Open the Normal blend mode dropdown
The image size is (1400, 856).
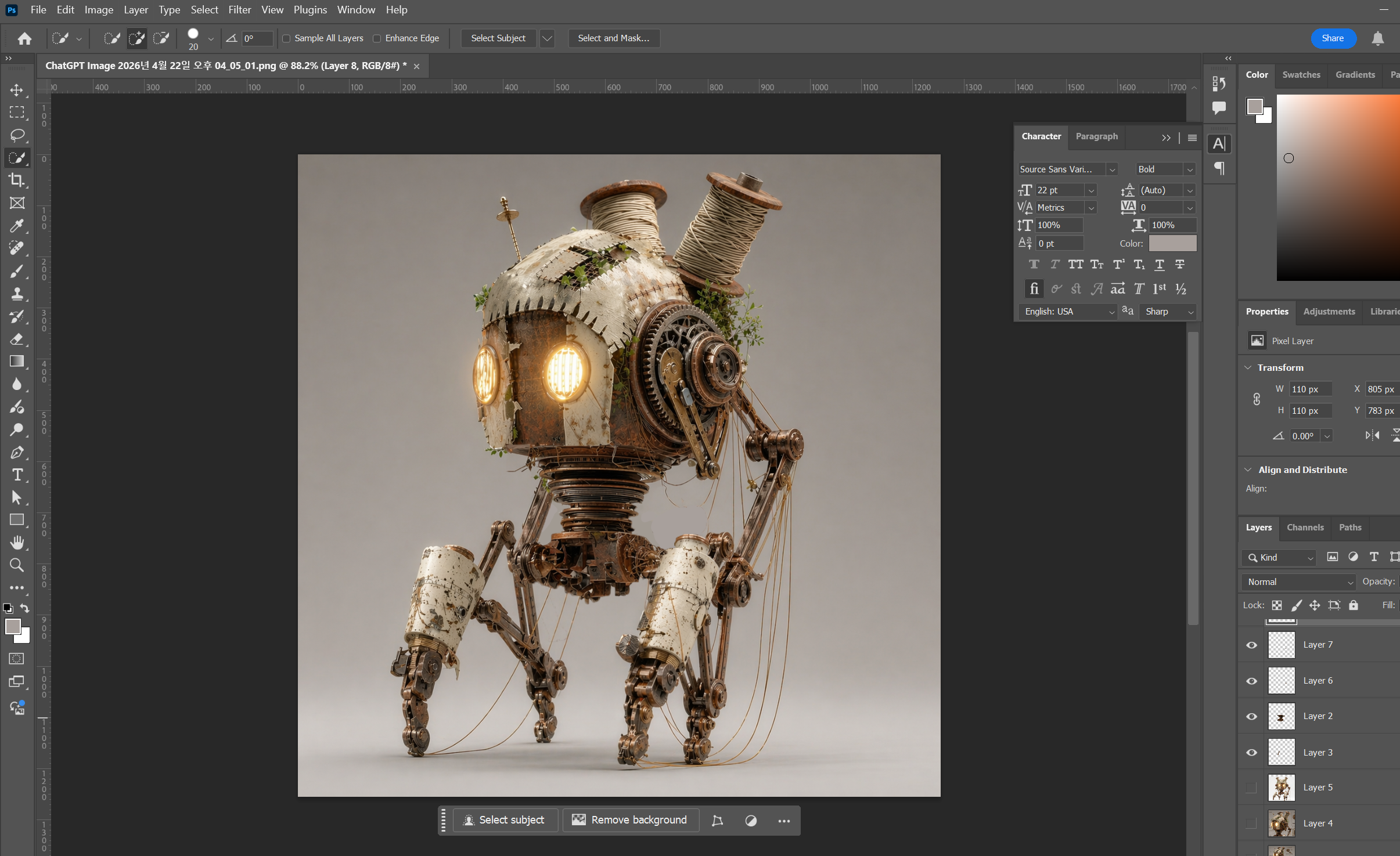[1299, 581]
